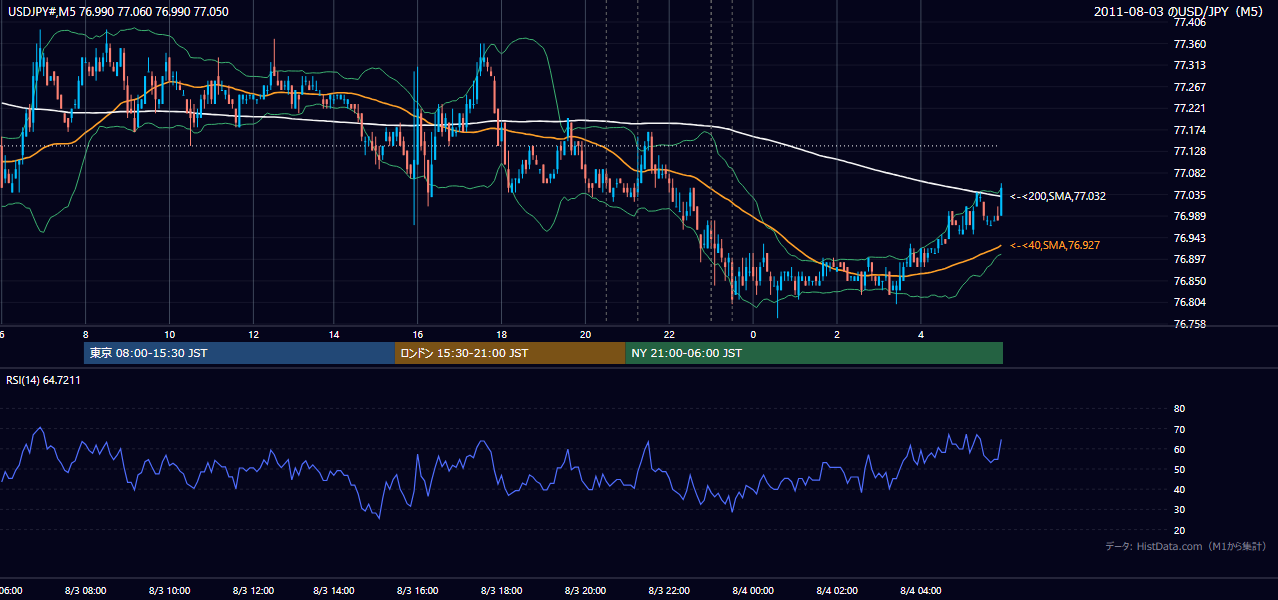Click the 8/3 16:00 bottom time label
Viewport: 1278px width, 600px height.
click(x=418, y=591)
